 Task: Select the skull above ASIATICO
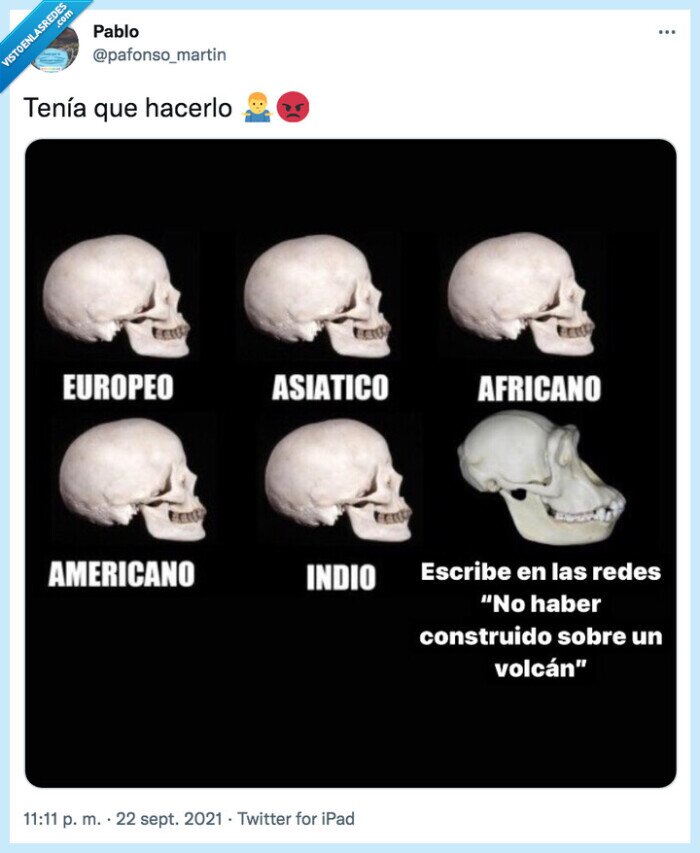[x=317, y=296]
